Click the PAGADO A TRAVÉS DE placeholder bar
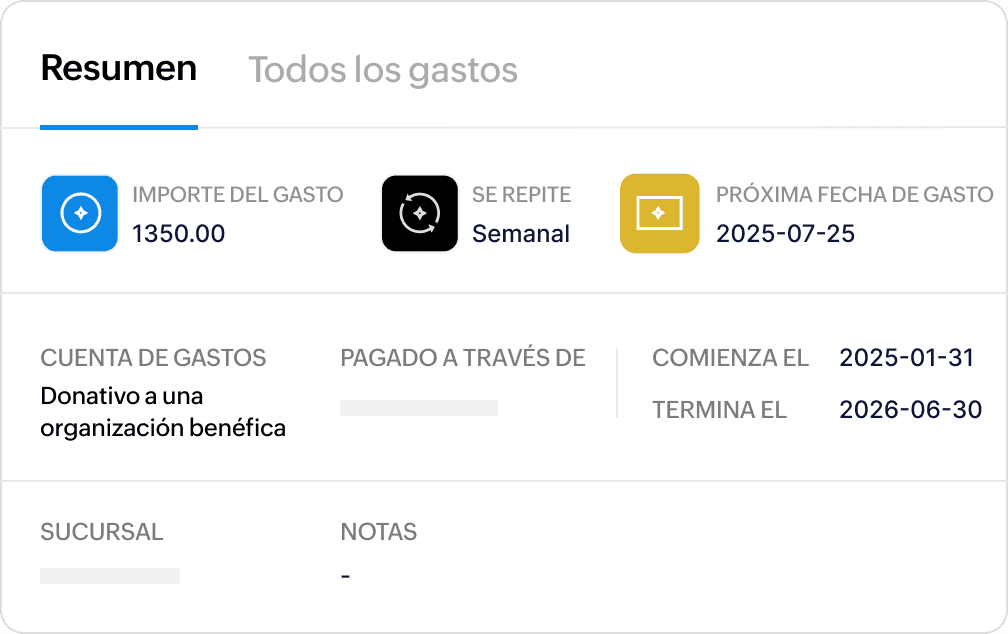Image resolution: width=1008 pixels, height=634 pixels. 419,408
